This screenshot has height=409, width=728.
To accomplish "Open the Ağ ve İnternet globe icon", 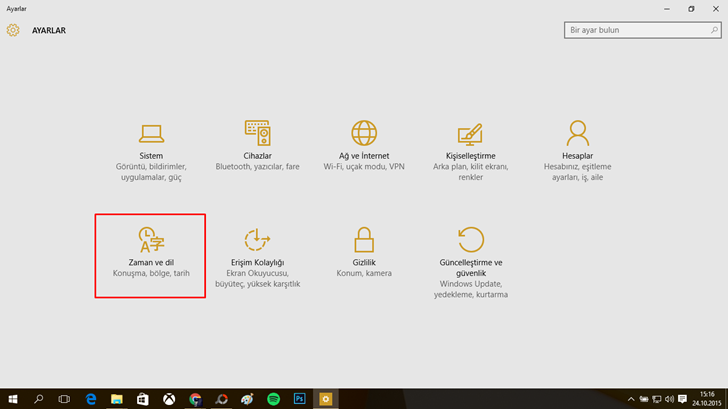I will [x=364, y=133].
